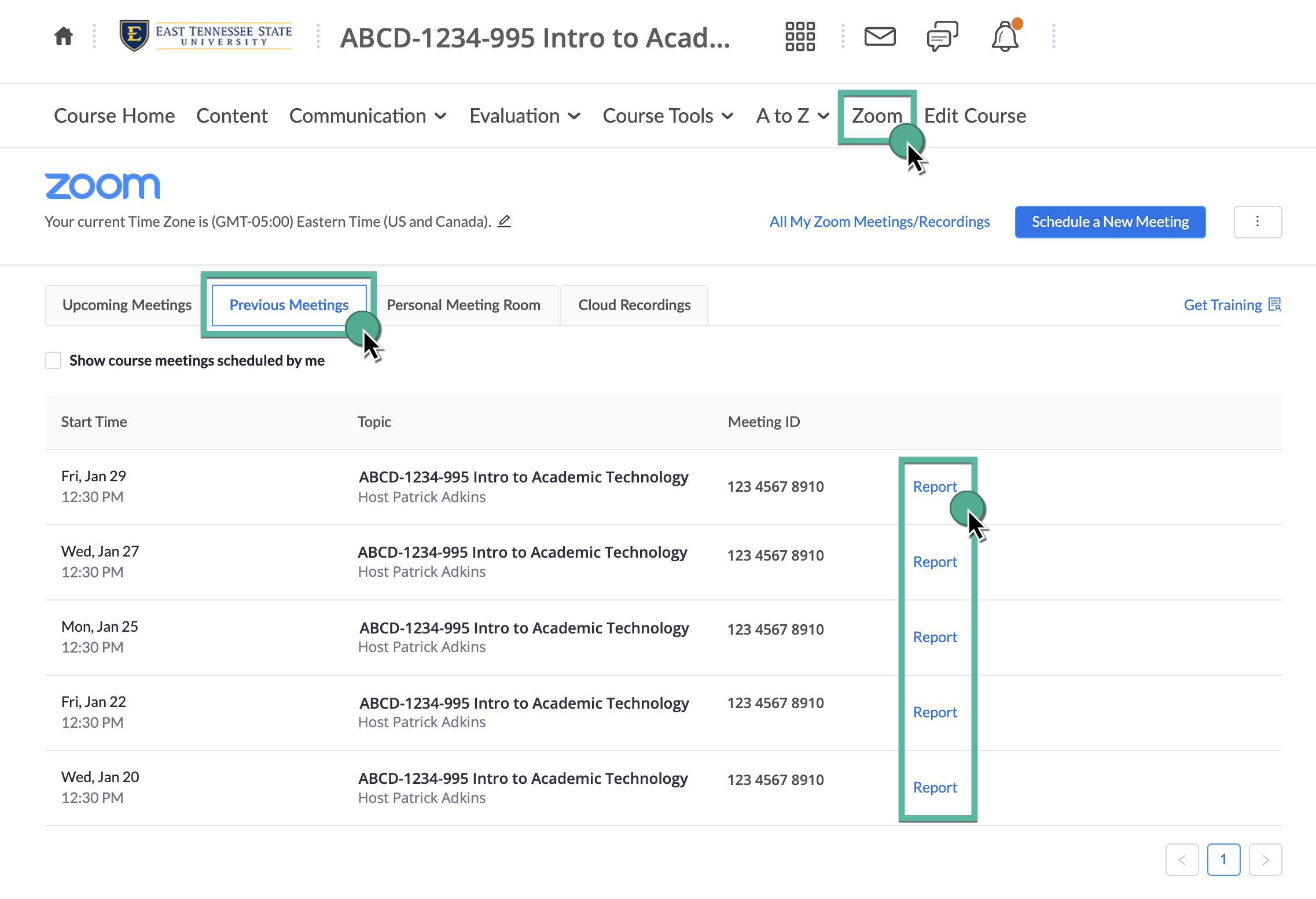Switch to the Cloud Recordings tab
1316x899 pixels.
634,305
